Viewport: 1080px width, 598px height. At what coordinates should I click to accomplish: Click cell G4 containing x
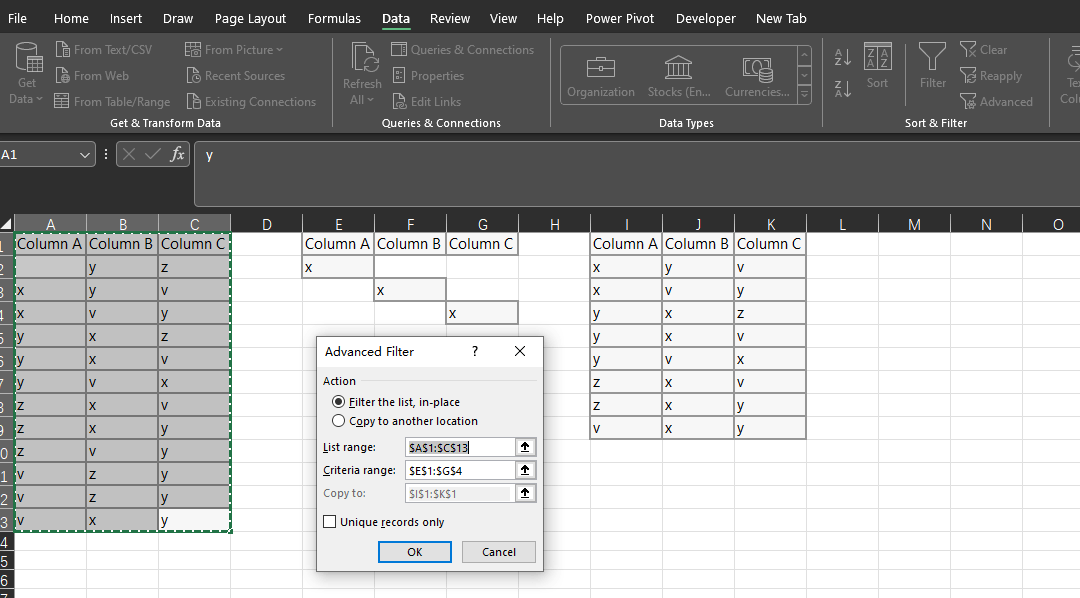tap(482, 313)
